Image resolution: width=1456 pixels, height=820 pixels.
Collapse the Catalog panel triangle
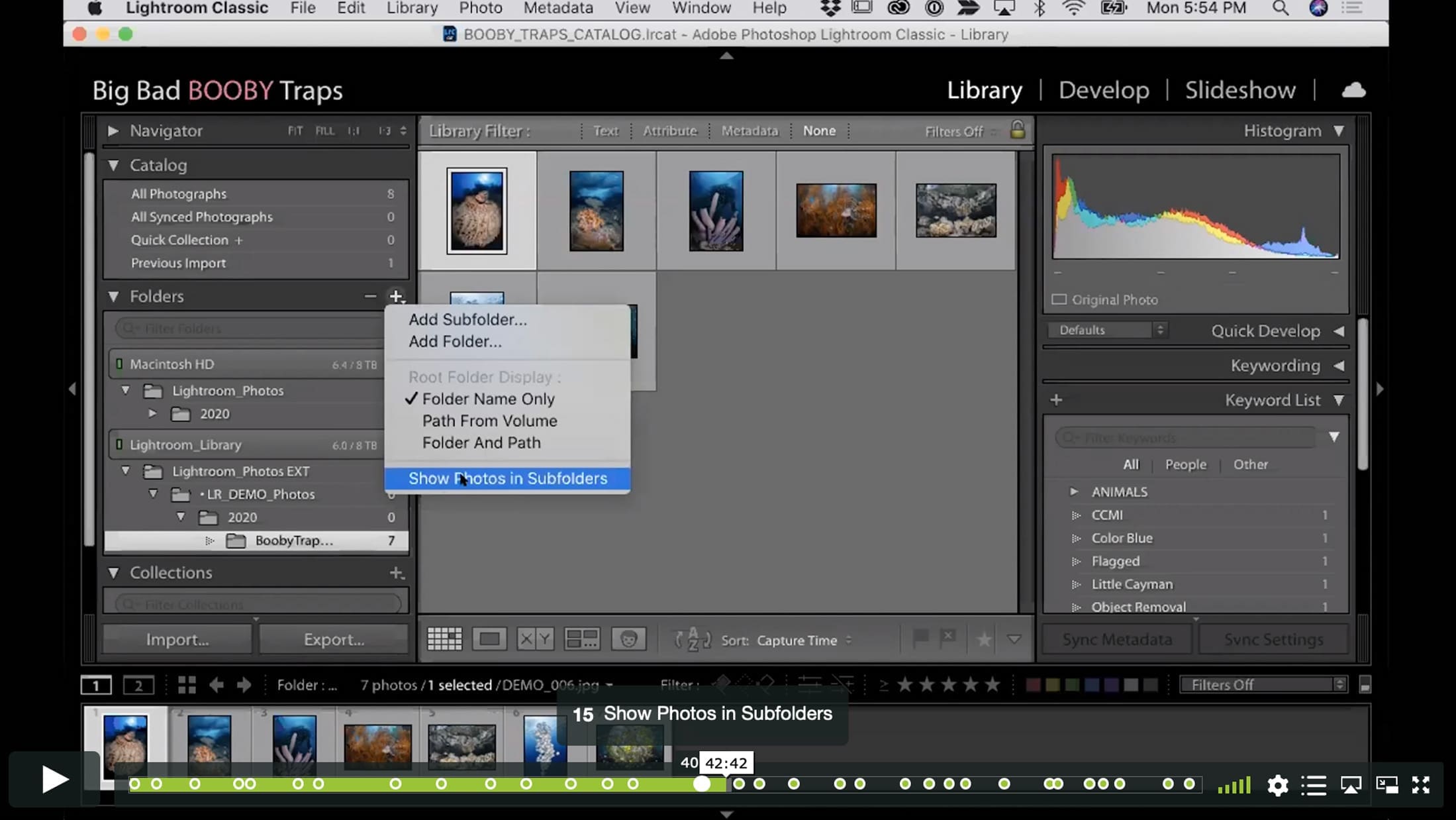tap(113, 165)
